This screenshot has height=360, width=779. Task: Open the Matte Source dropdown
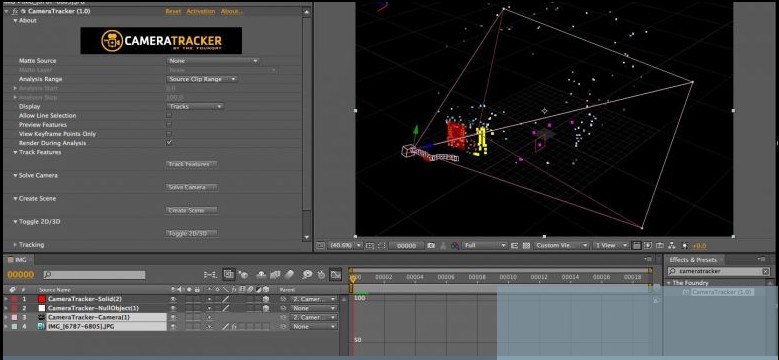click(x=213, y=61)
